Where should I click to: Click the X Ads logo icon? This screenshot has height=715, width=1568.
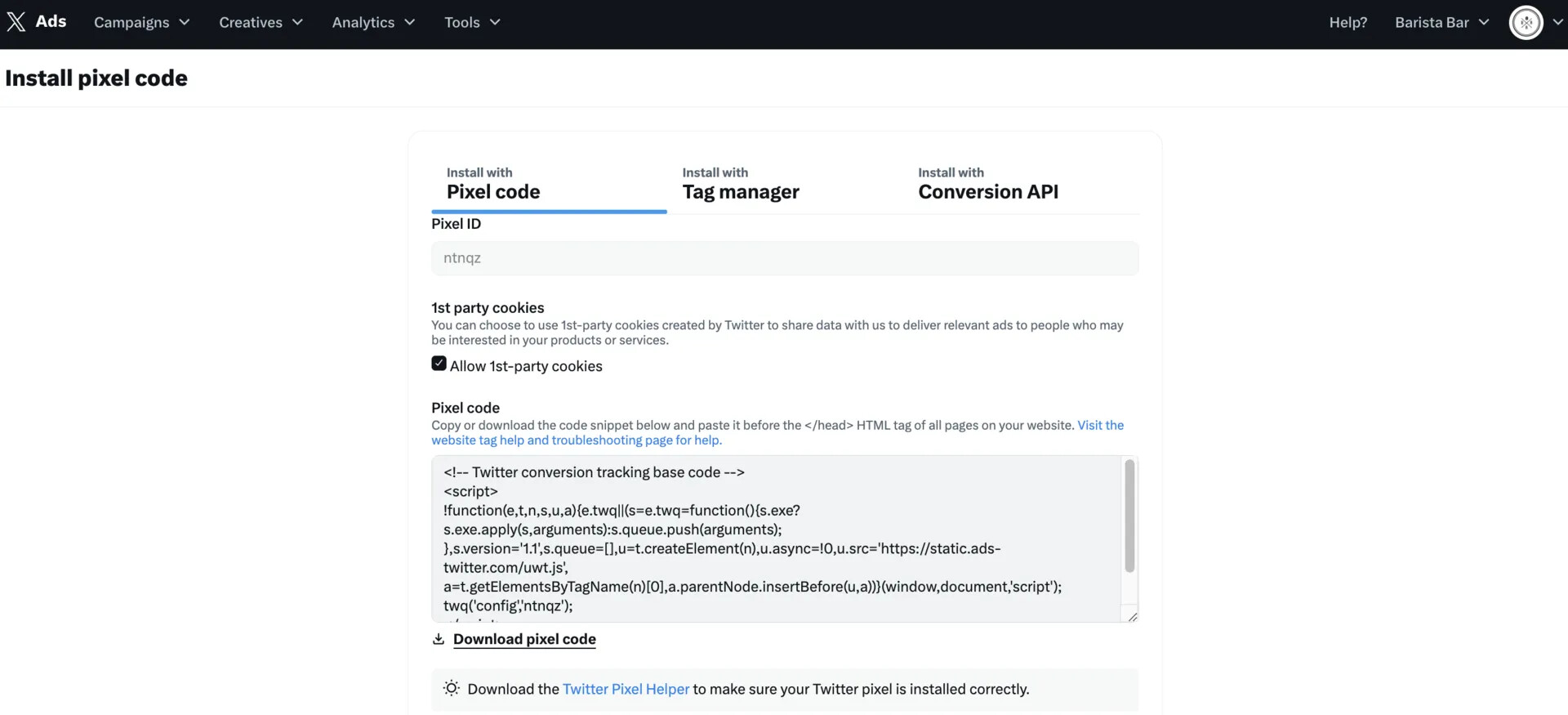[16, 22]
